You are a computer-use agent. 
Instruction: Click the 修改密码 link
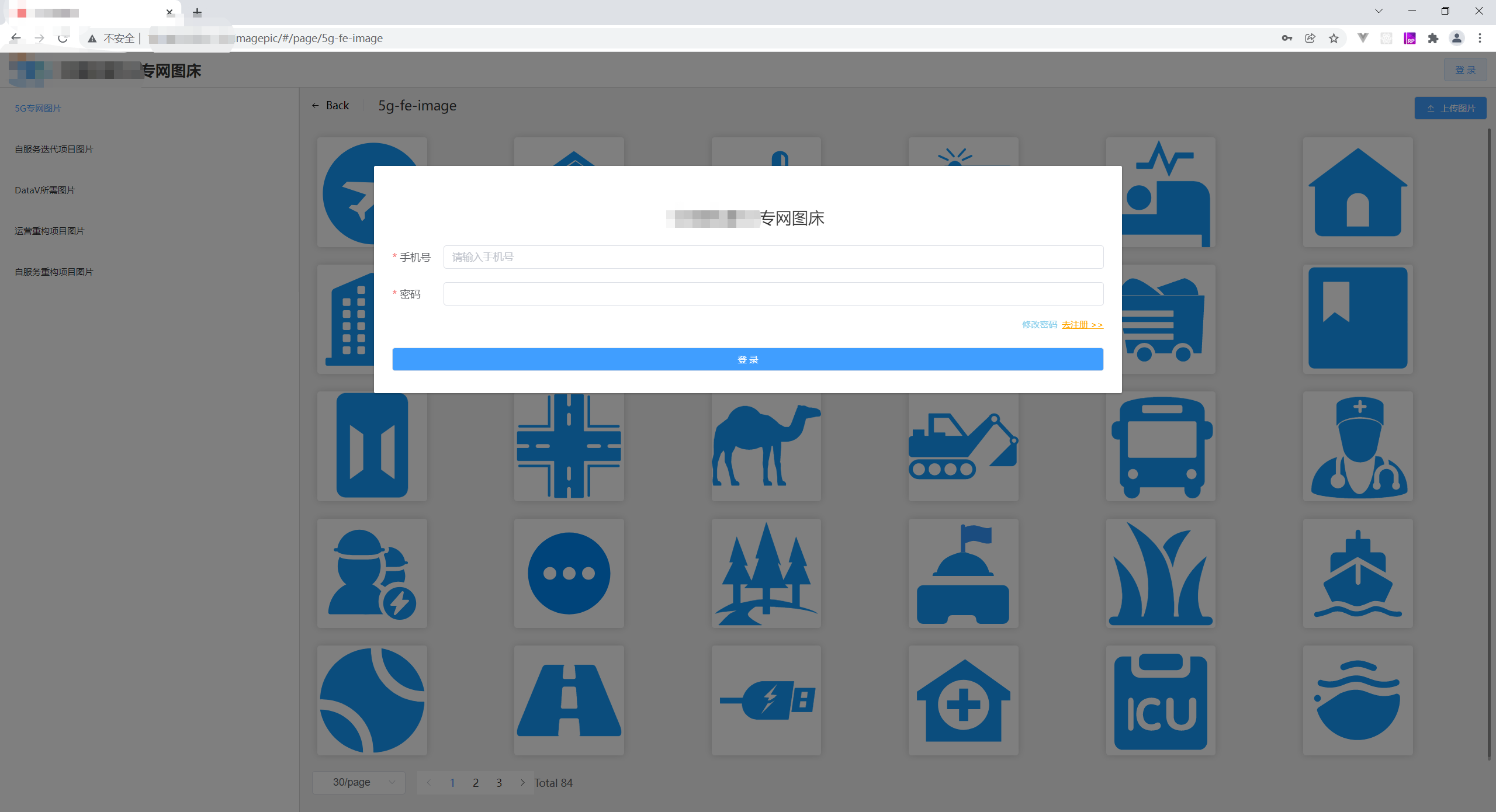1039,324
